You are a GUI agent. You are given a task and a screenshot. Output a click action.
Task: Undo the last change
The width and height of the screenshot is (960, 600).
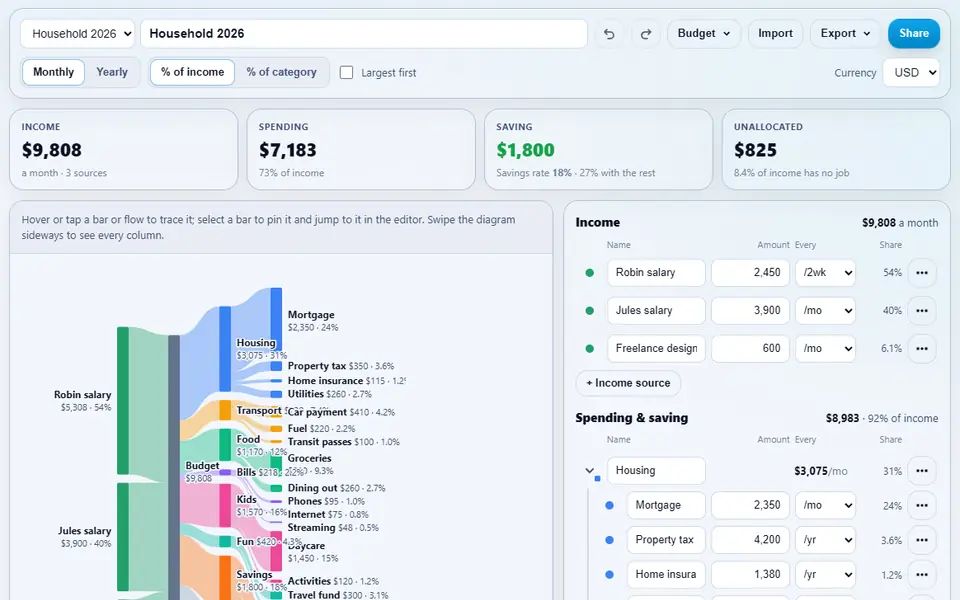(609, 34)
